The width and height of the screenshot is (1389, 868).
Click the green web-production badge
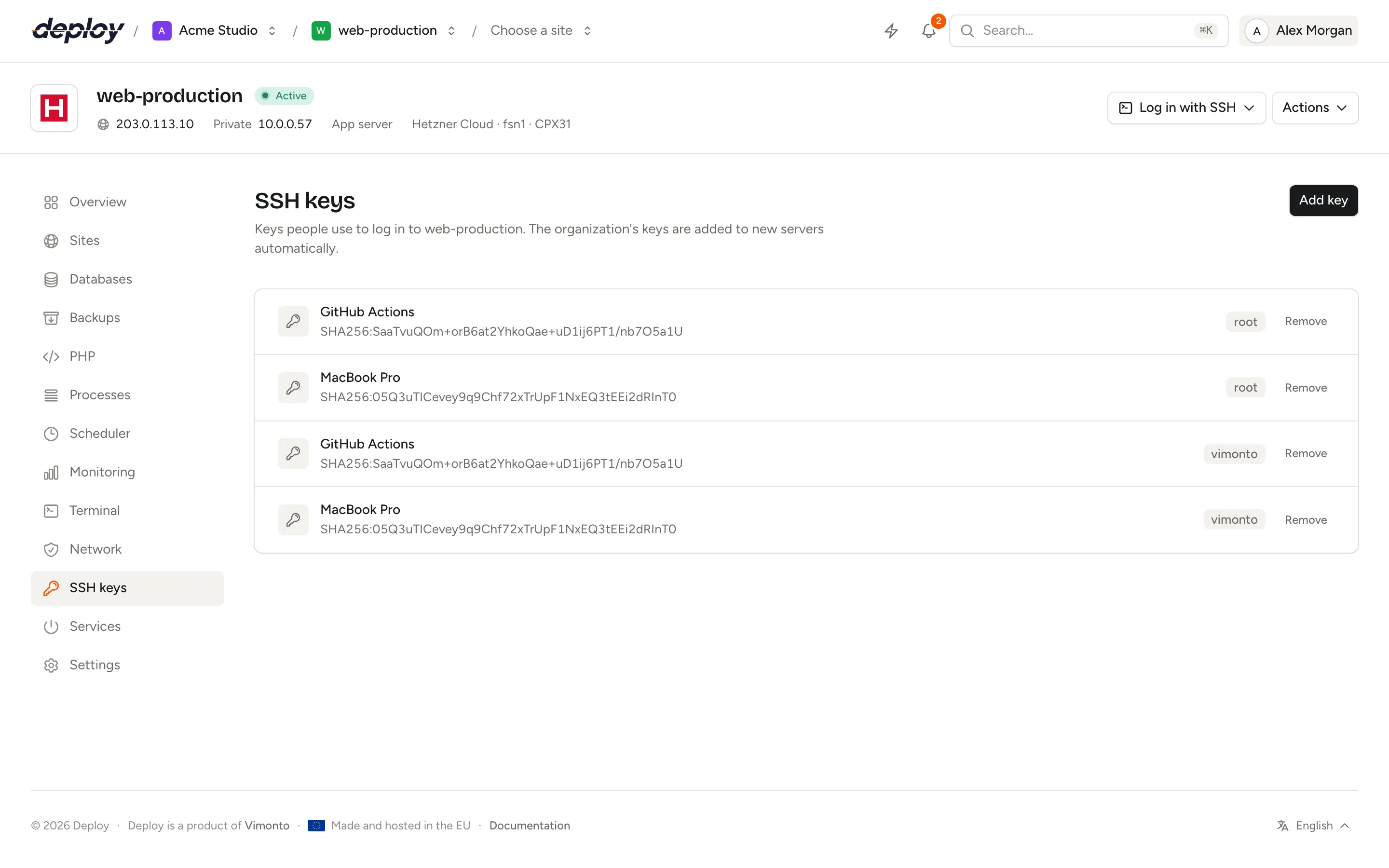coord(321,30)
